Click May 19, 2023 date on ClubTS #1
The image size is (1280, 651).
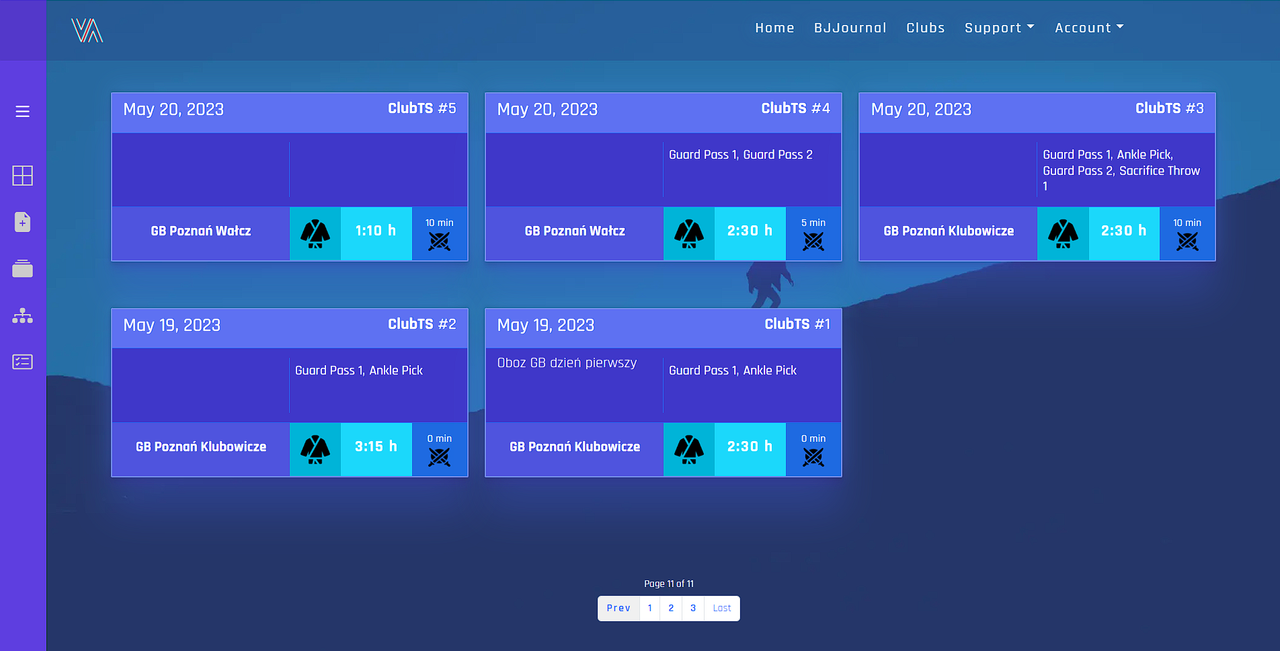coord(546,326)
